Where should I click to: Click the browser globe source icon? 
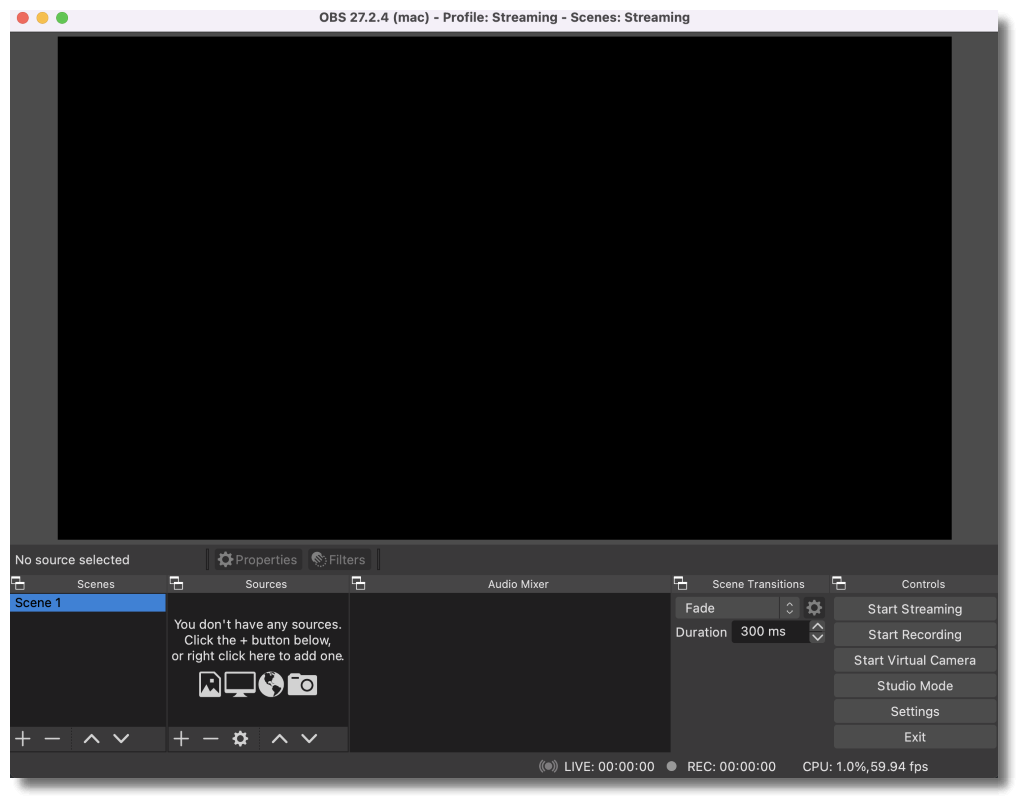click(x=271, y=684)
